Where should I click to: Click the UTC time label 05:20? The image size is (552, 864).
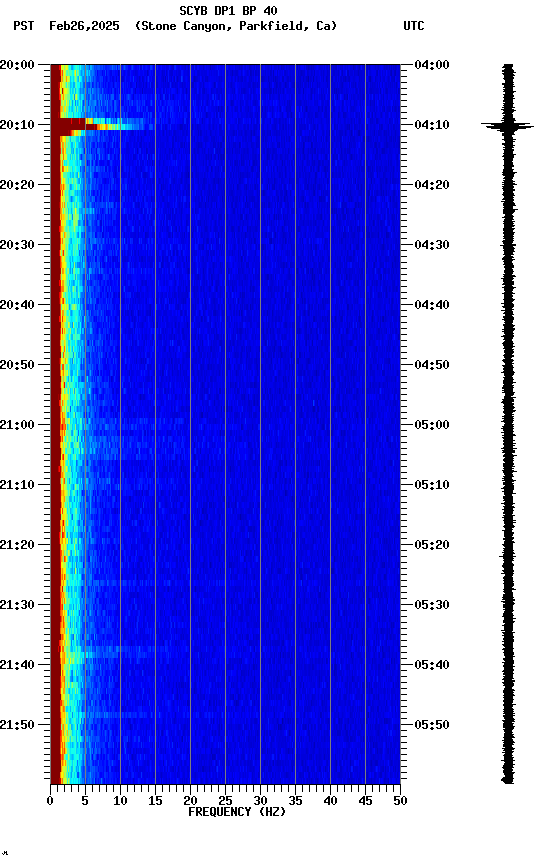[432, 546]
